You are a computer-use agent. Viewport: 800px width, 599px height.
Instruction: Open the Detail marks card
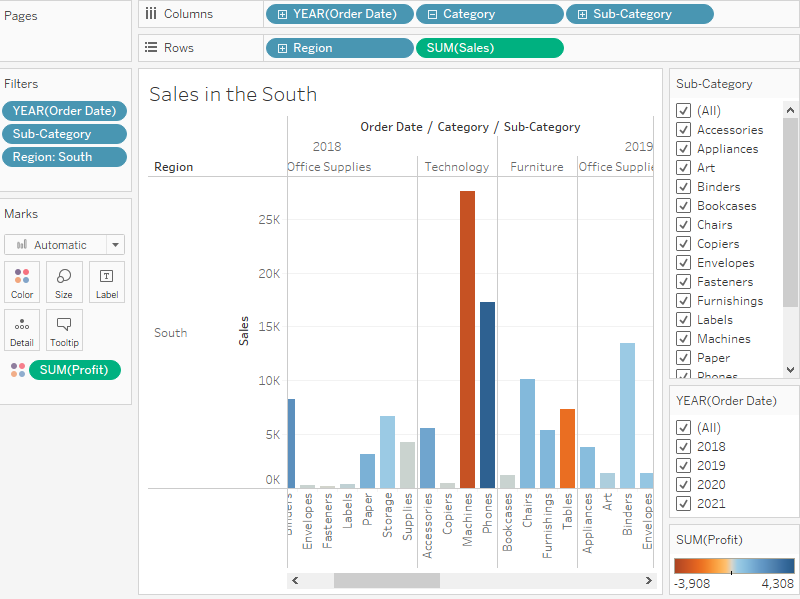pos(22,329)
